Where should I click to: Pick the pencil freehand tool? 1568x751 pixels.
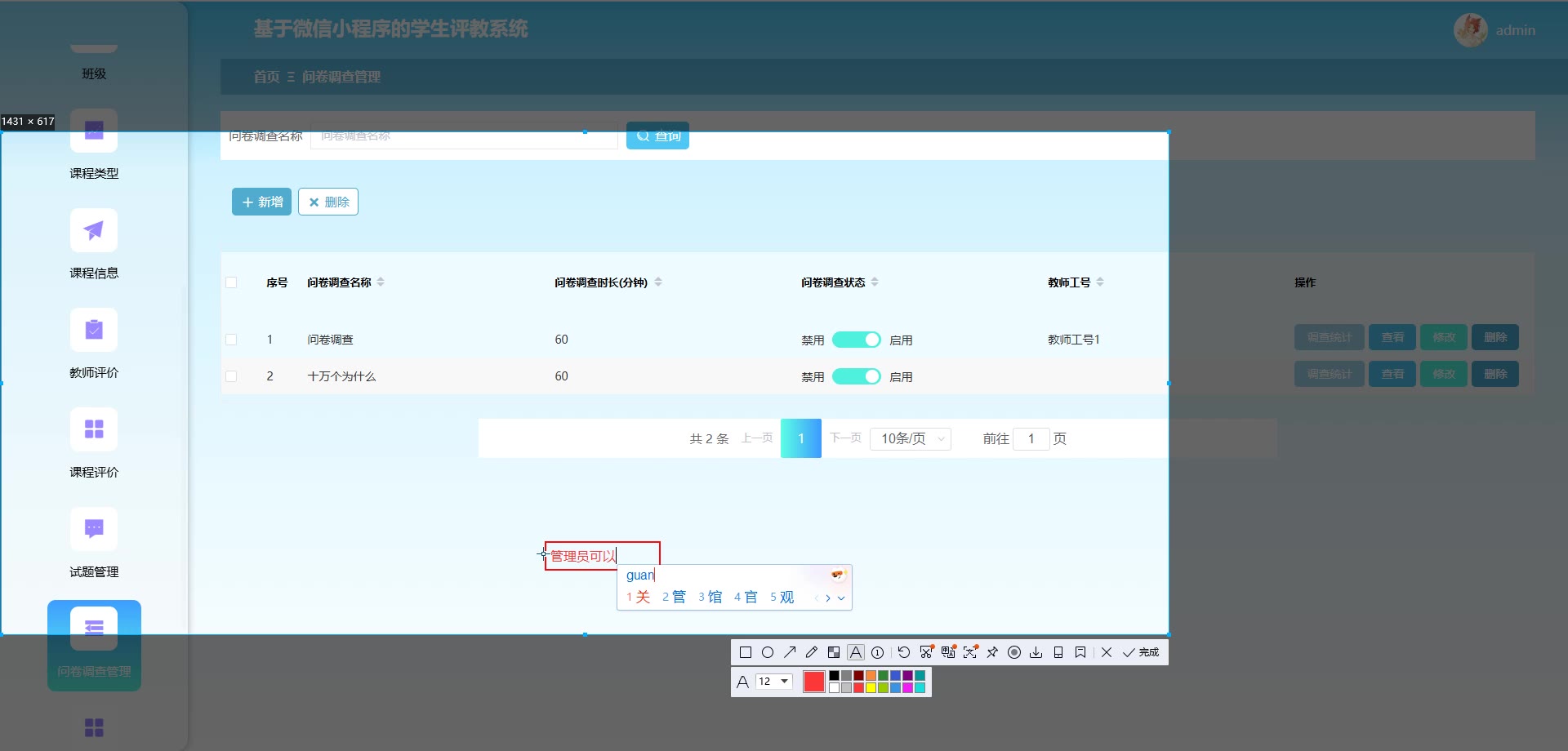coord(812,652)
